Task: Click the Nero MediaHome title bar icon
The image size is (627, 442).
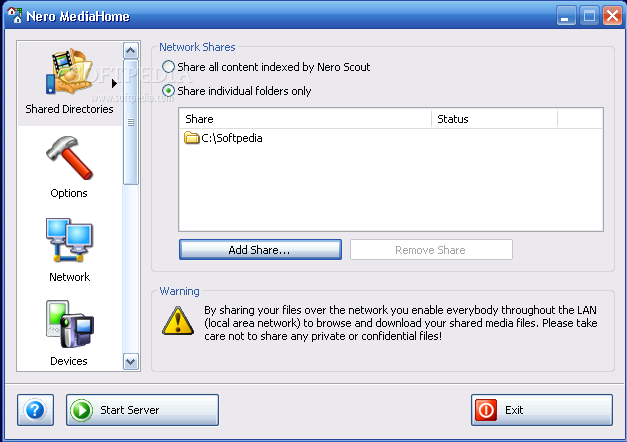Action: (x=15, y=15)
